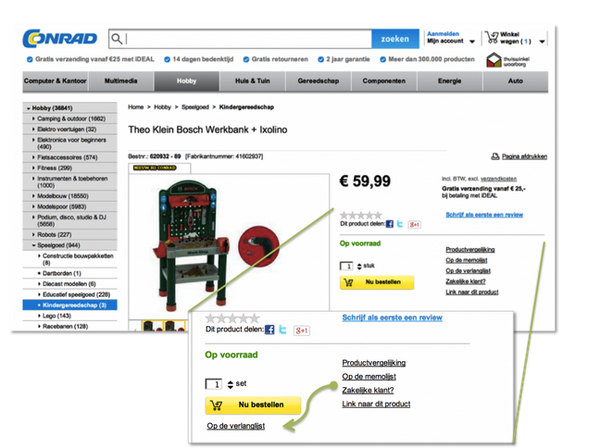Go to Hobby breadcrumb
The height and width of the screenshot is (448, 600).
162,107
